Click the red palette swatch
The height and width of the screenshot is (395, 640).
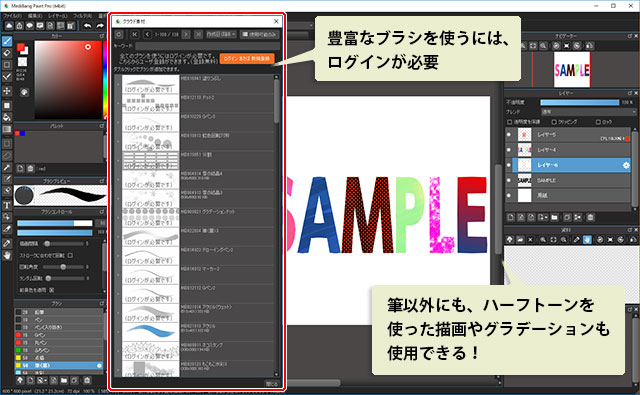click(17, 133)
